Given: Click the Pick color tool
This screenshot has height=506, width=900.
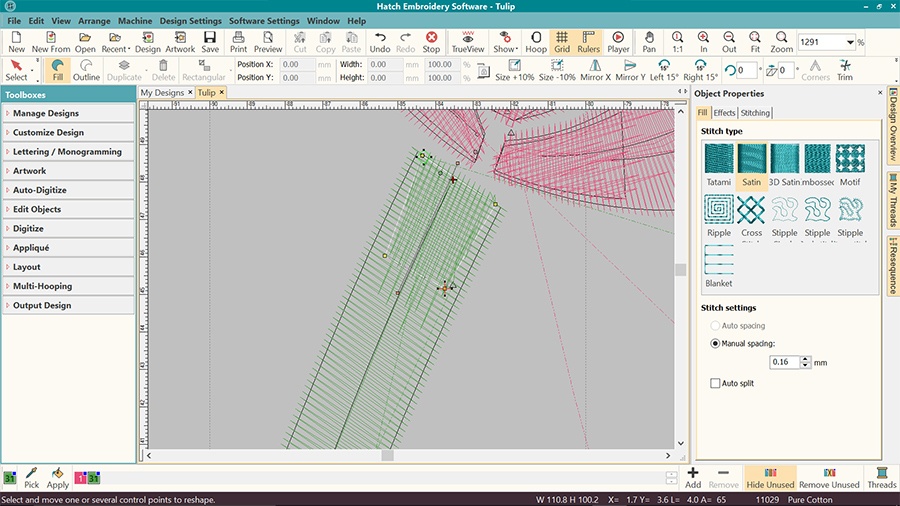Looking at the screenshot, I should click(32, 476).
